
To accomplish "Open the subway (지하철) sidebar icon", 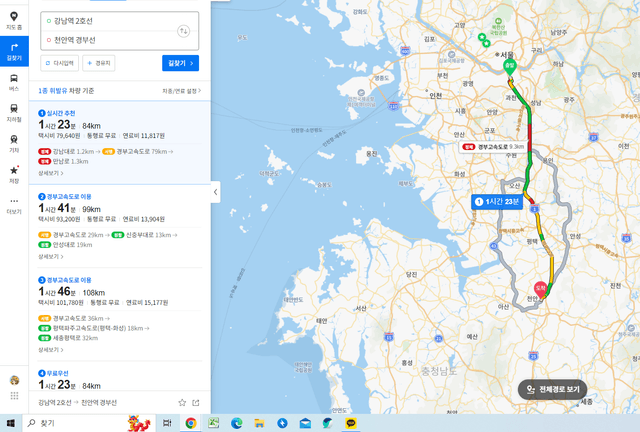I will coord(14,113).
